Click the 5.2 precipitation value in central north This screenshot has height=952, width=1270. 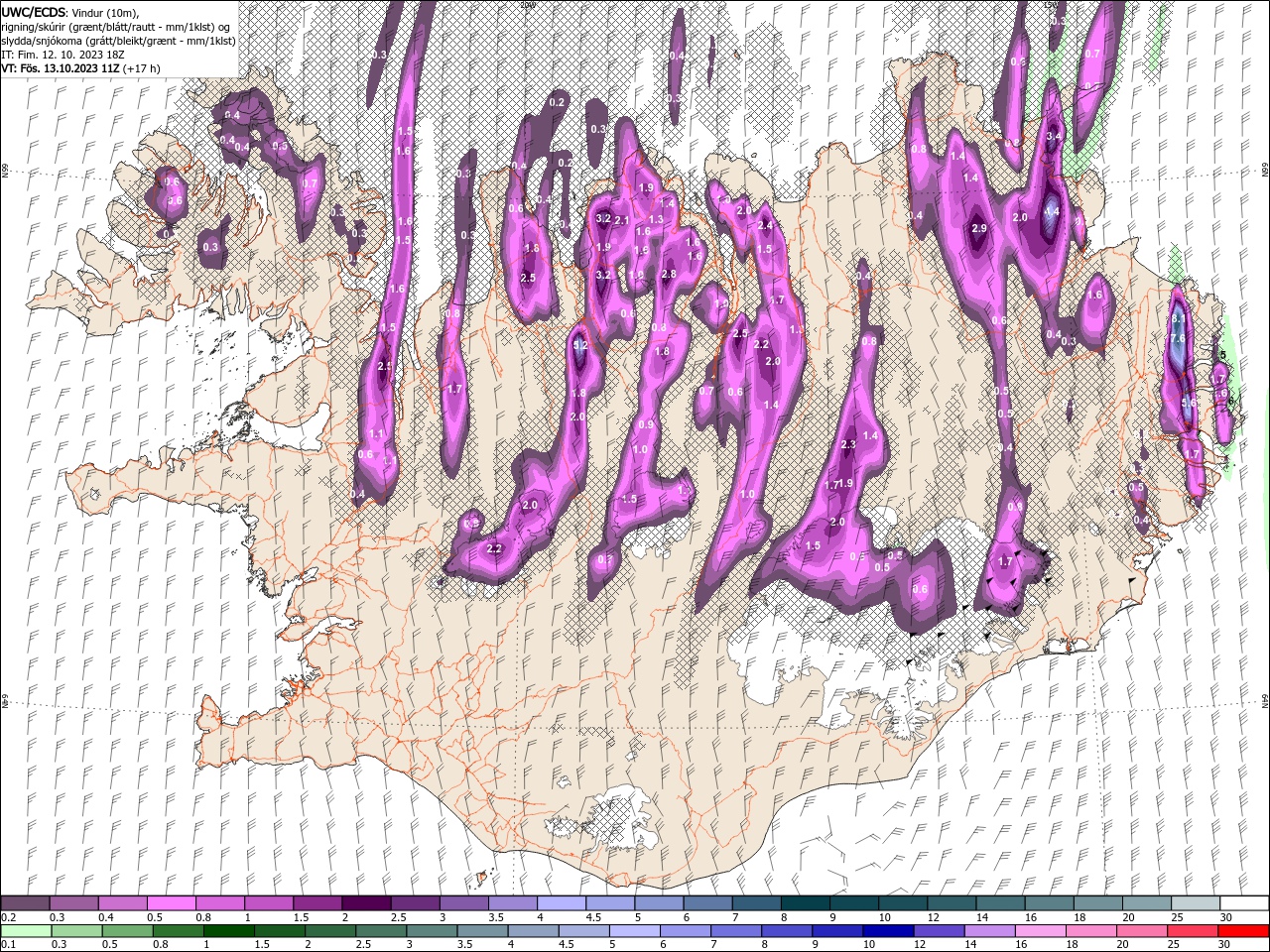pos(580,346)
